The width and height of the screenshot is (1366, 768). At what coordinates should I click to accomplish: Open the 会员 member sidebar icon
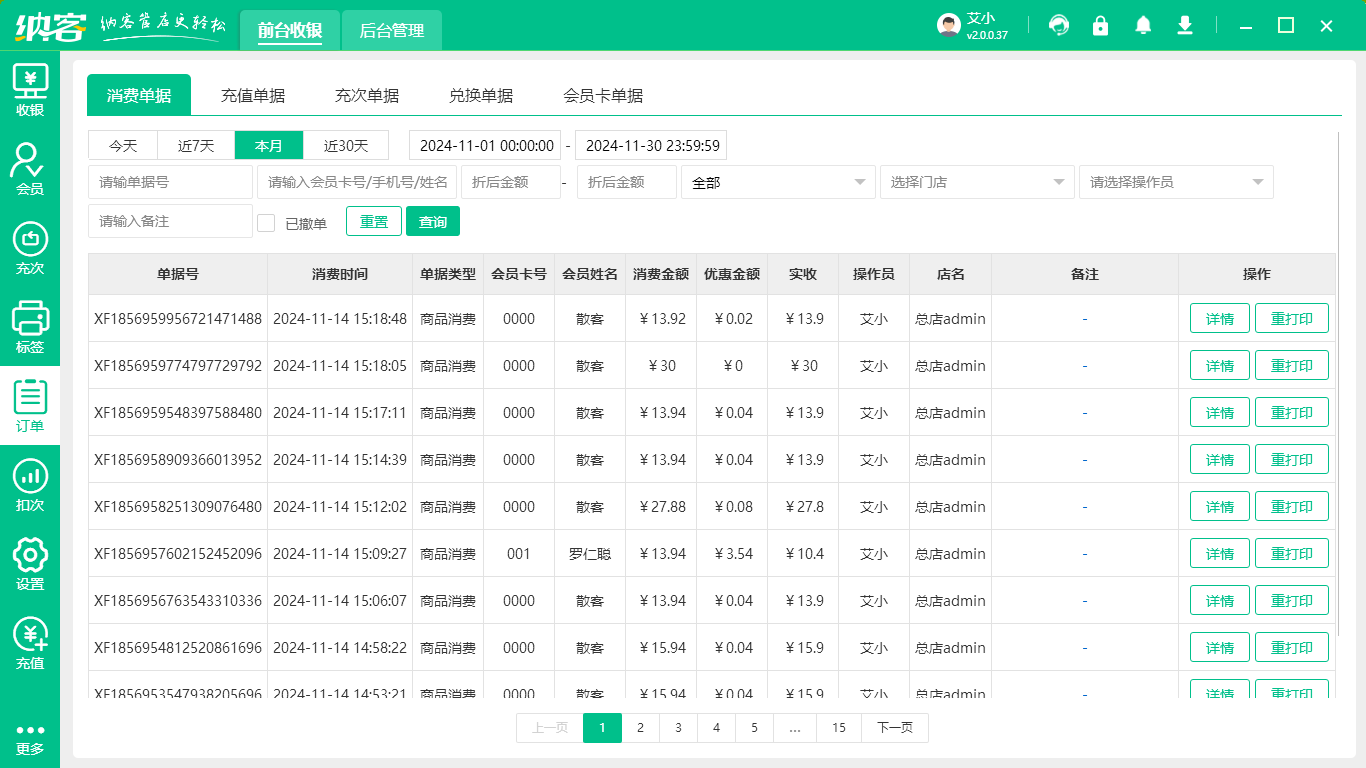coord(30,169)
